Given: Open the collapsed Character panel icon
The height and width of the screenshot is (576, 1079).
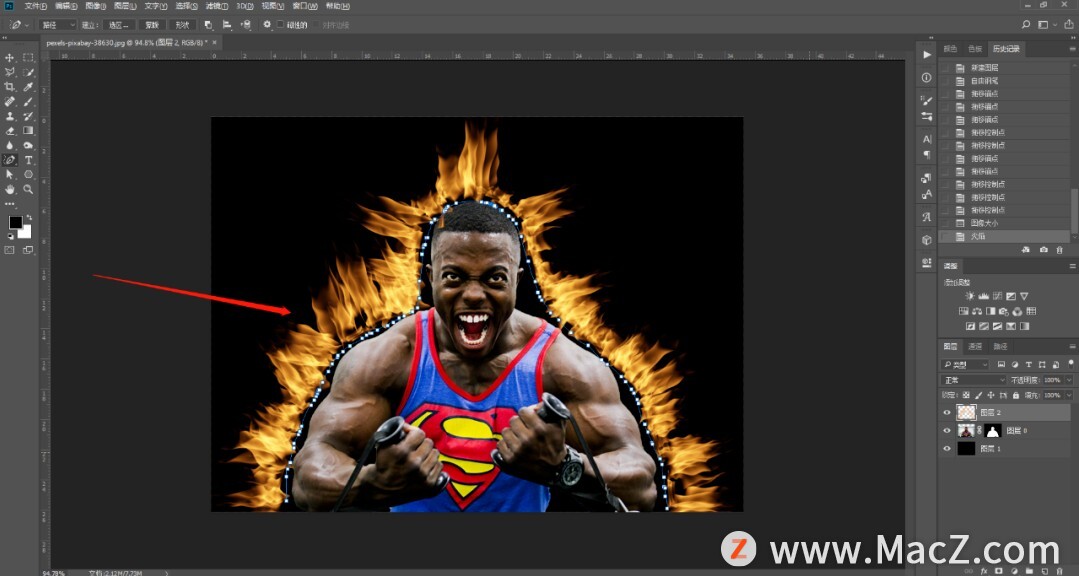Looking at the screenshot, I should (927, 139).
